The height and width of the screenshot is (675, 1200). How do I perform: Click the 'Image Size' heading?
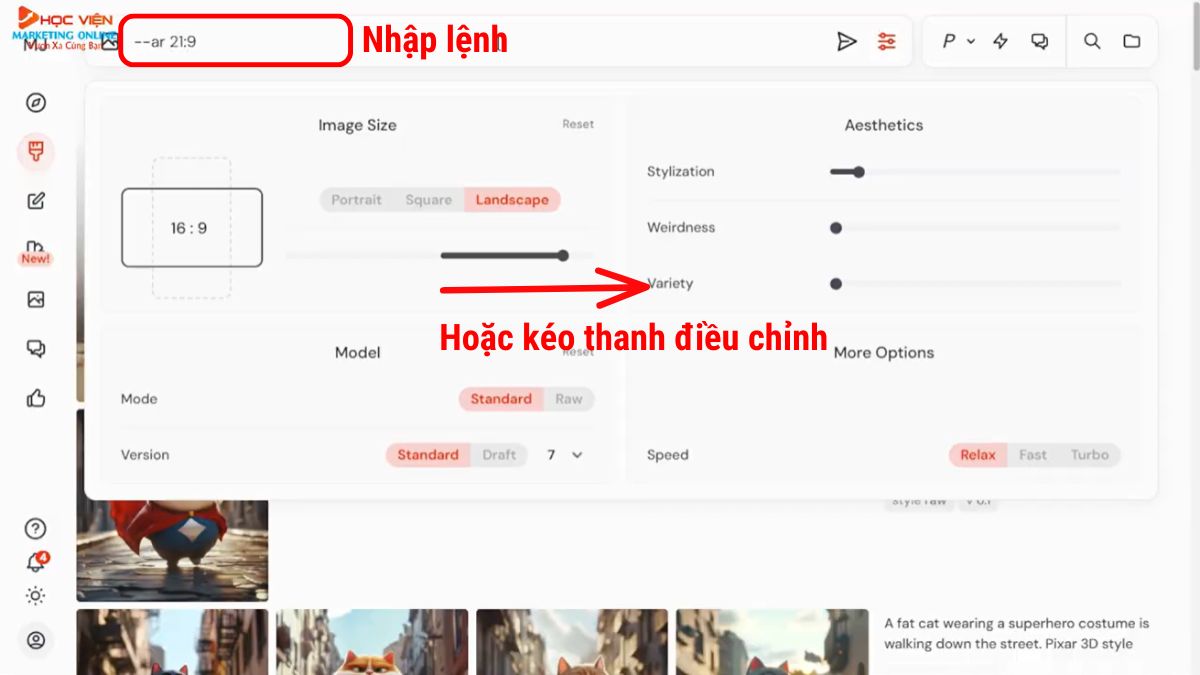[357, 125]
